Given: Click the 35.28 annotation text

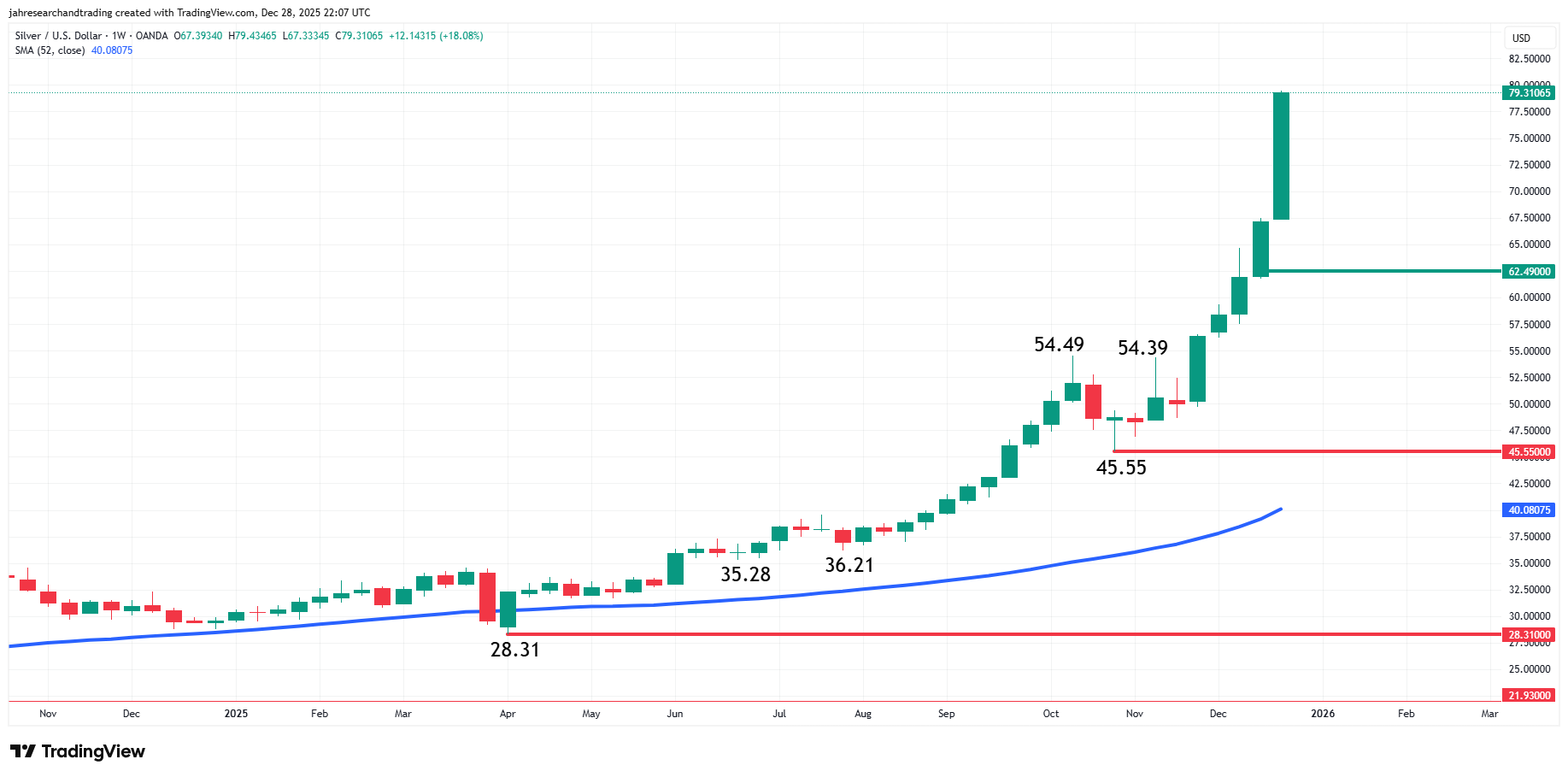Looking at the screenshot, I should click(x=745, y=574).
